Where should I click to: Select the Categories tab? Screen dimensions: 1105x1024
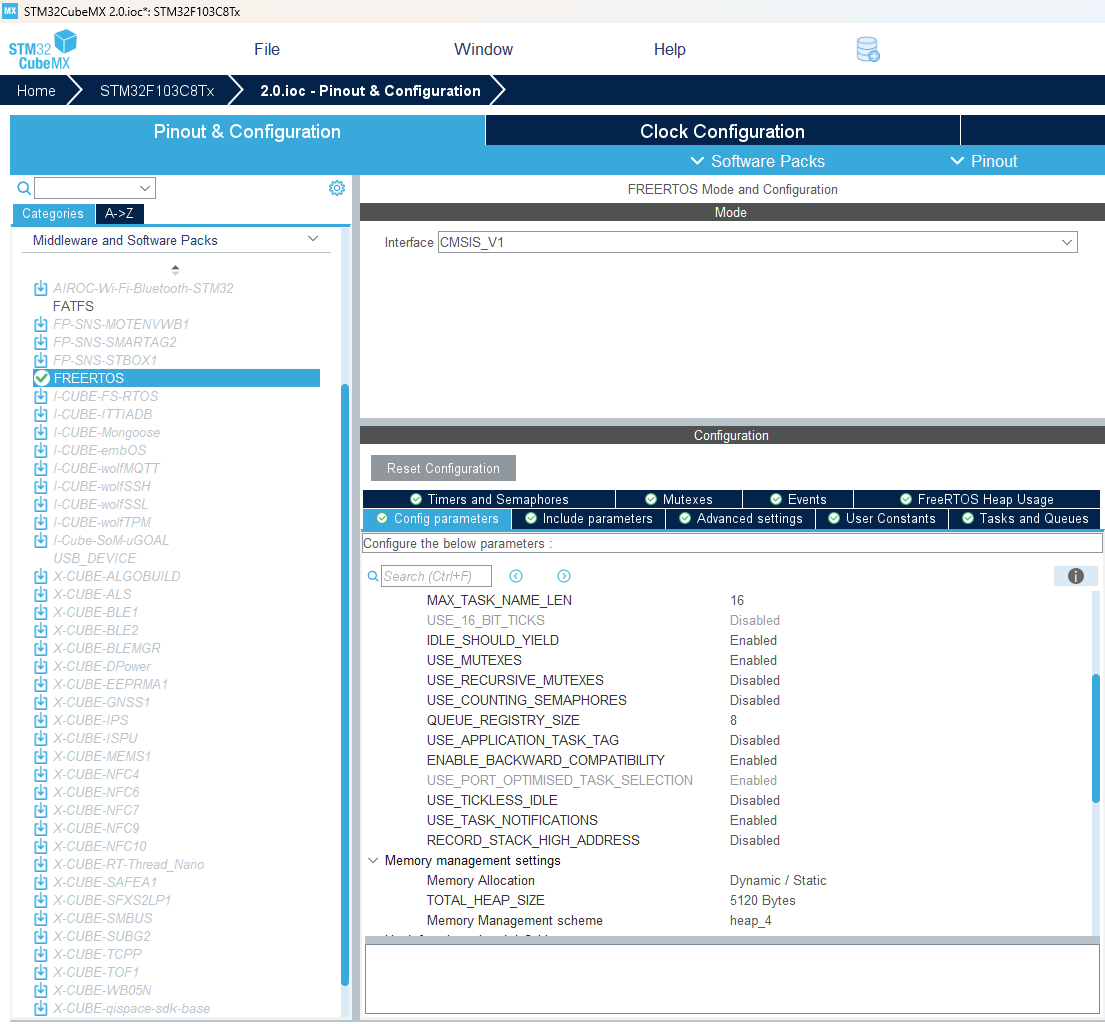[53, 214]
